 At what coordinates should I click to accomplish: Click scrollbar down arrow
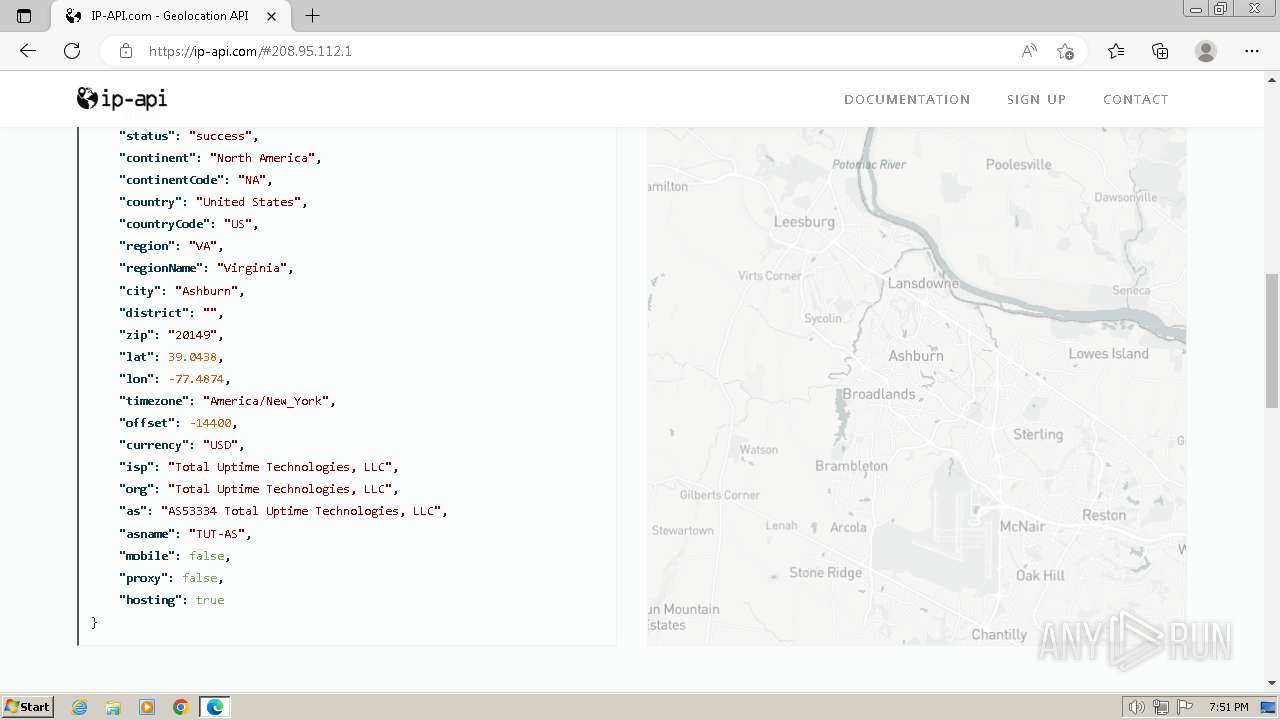(x=1272, y=683)
